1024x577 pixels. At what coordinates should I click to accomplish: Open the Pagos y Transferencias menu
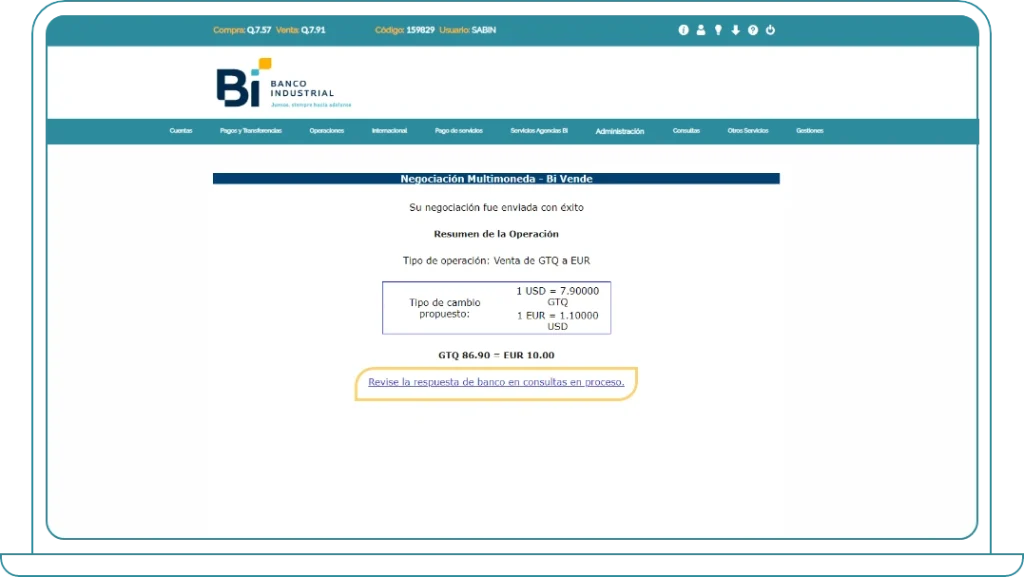click(x=251, y=131)
